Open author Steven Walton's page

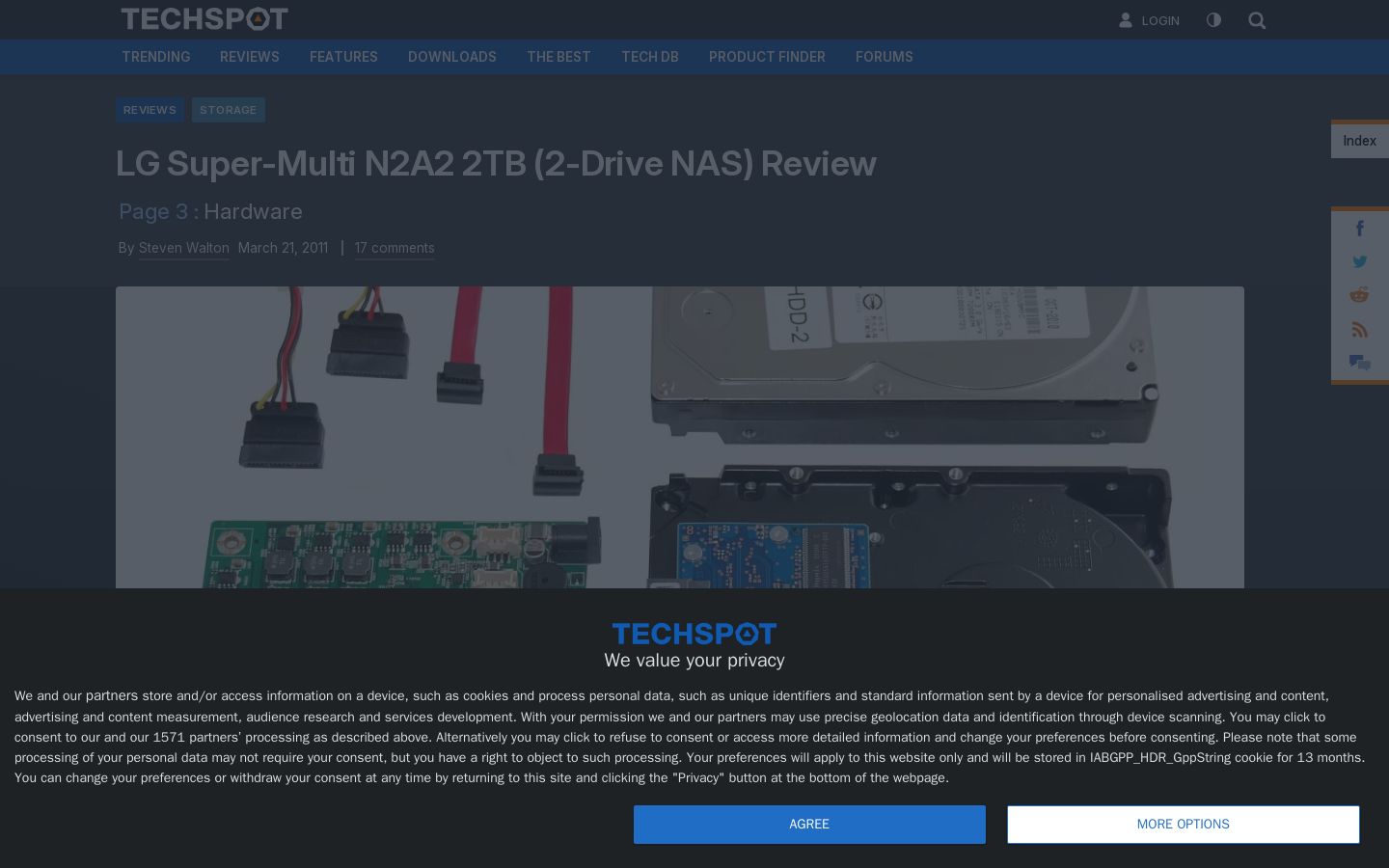pyautogui.click(x=184, y=248)
